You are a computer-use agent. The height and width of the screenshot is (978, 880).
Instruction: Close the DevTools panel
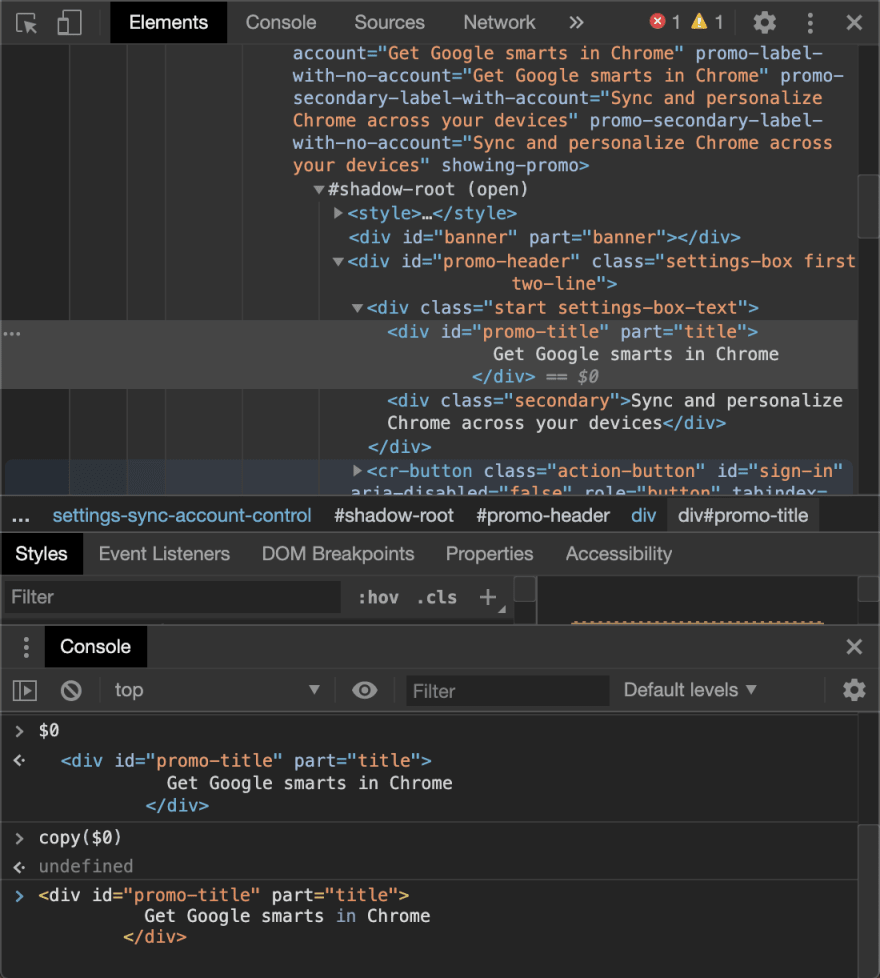tap(854, 23)
